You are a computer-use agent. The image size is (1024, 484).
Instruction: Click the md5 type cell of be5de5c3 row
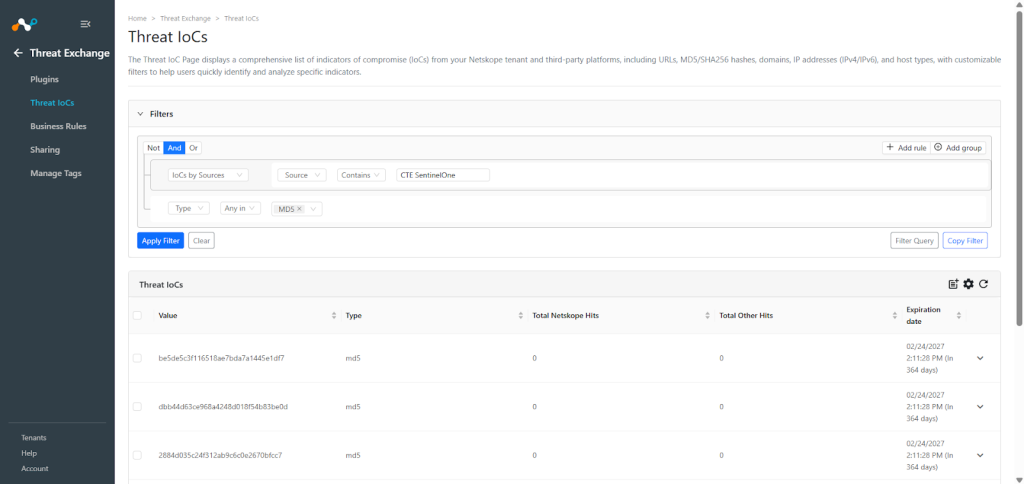tap(353, 358)
